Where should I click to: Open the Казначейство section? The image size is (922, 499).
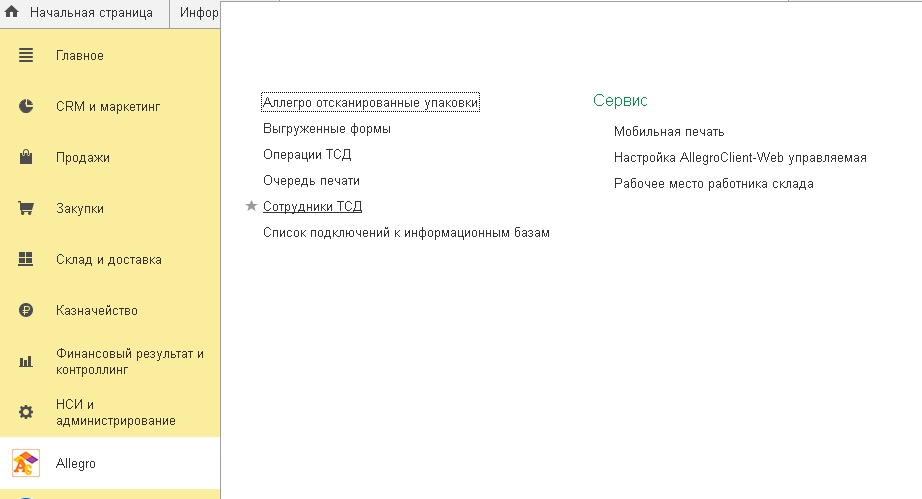[x=96, y=310]
